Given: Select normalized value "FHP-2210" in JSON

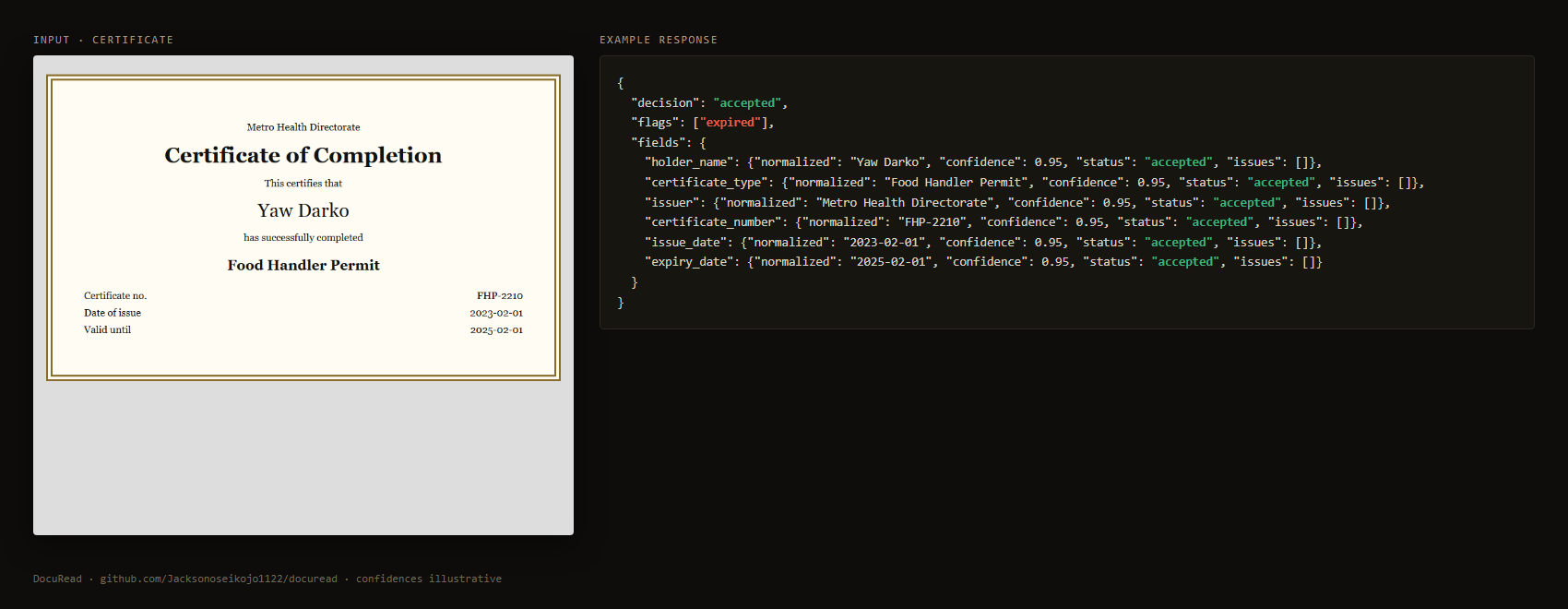Looking at the screenshot, I should click(932, 221).
